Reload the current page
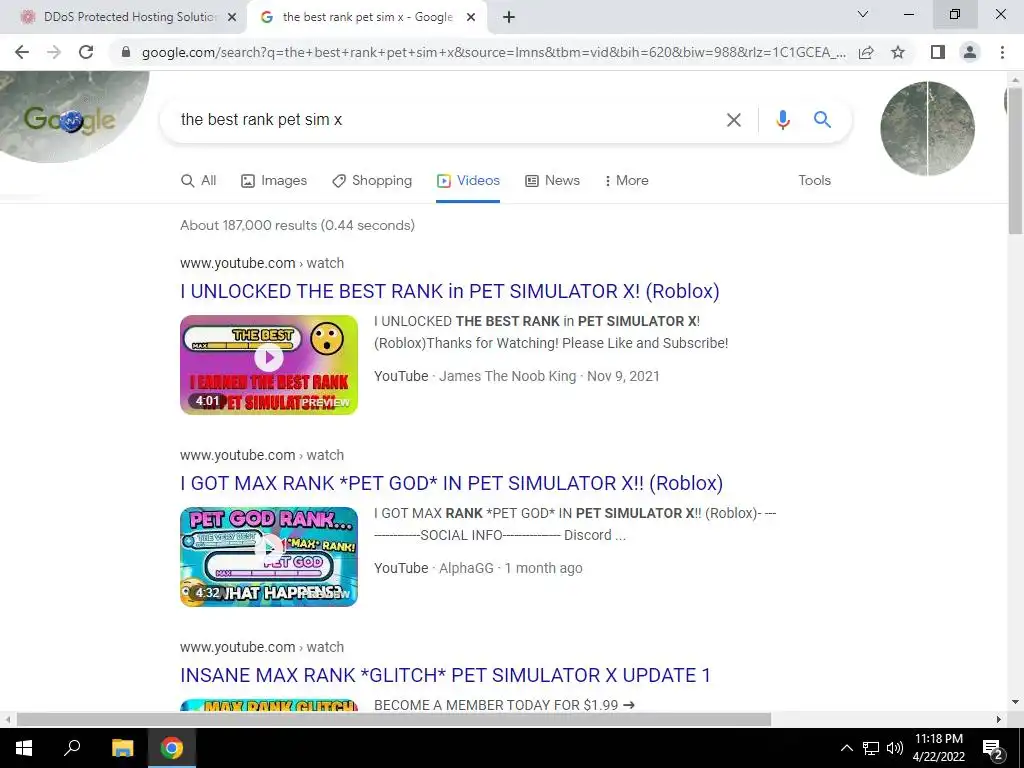The width and height of the screenshot is (1024, 768). click(x=86, y=52)
